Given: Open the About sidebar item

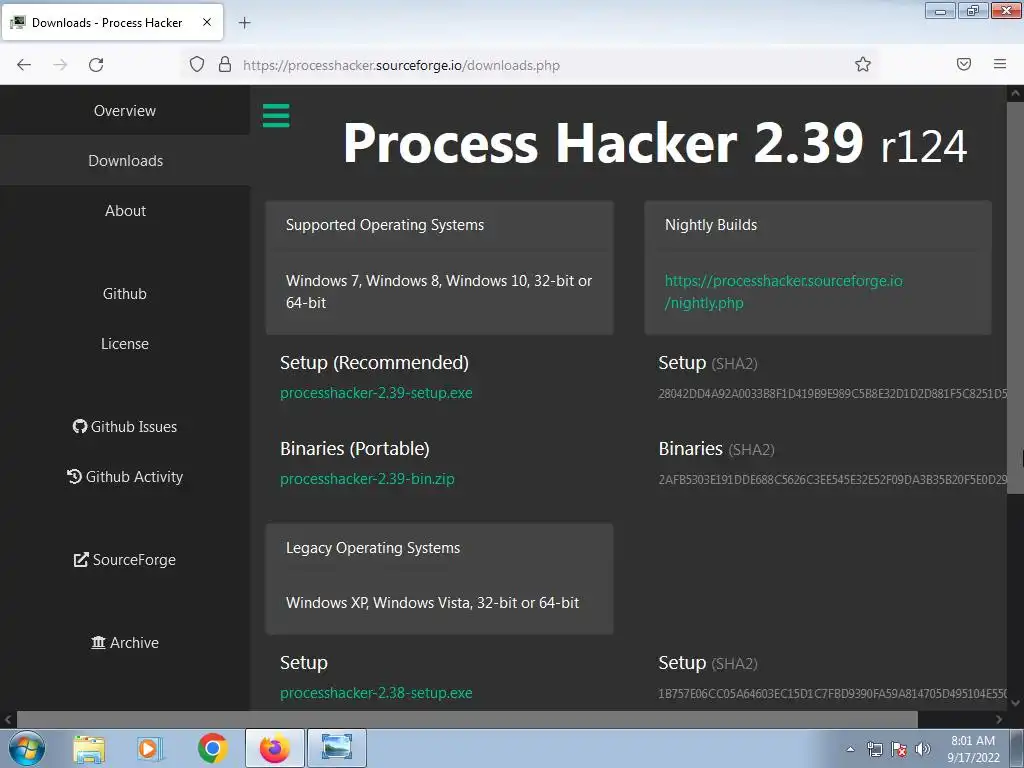Looking at the screenshot, I should 125,210.
